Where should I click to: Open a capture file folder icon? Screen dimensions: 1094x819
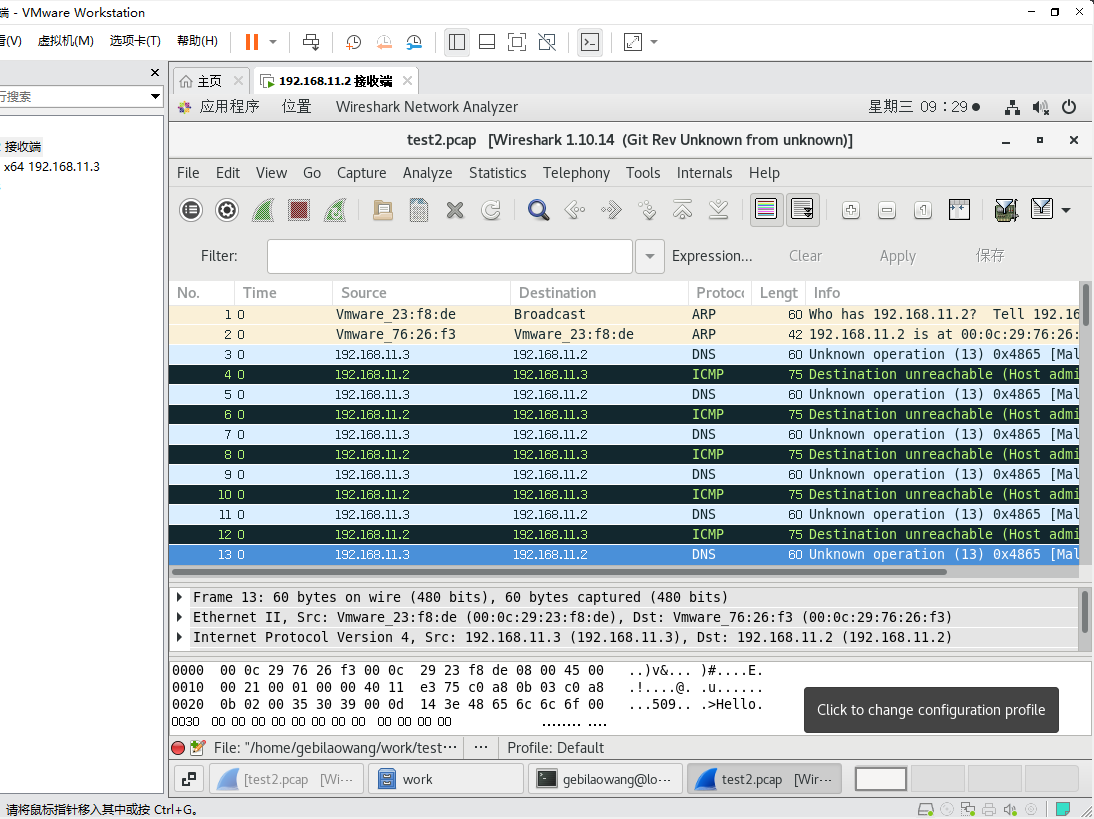tap(382, 210)
